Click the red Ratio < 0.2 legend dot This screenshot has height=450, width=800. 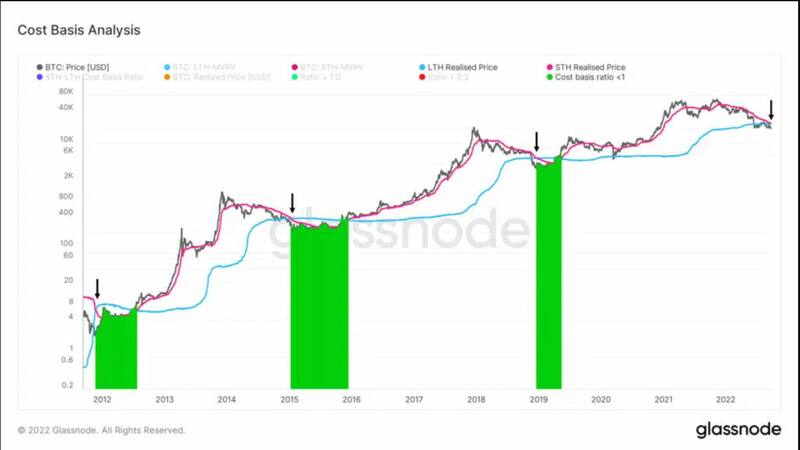[422, 78]
